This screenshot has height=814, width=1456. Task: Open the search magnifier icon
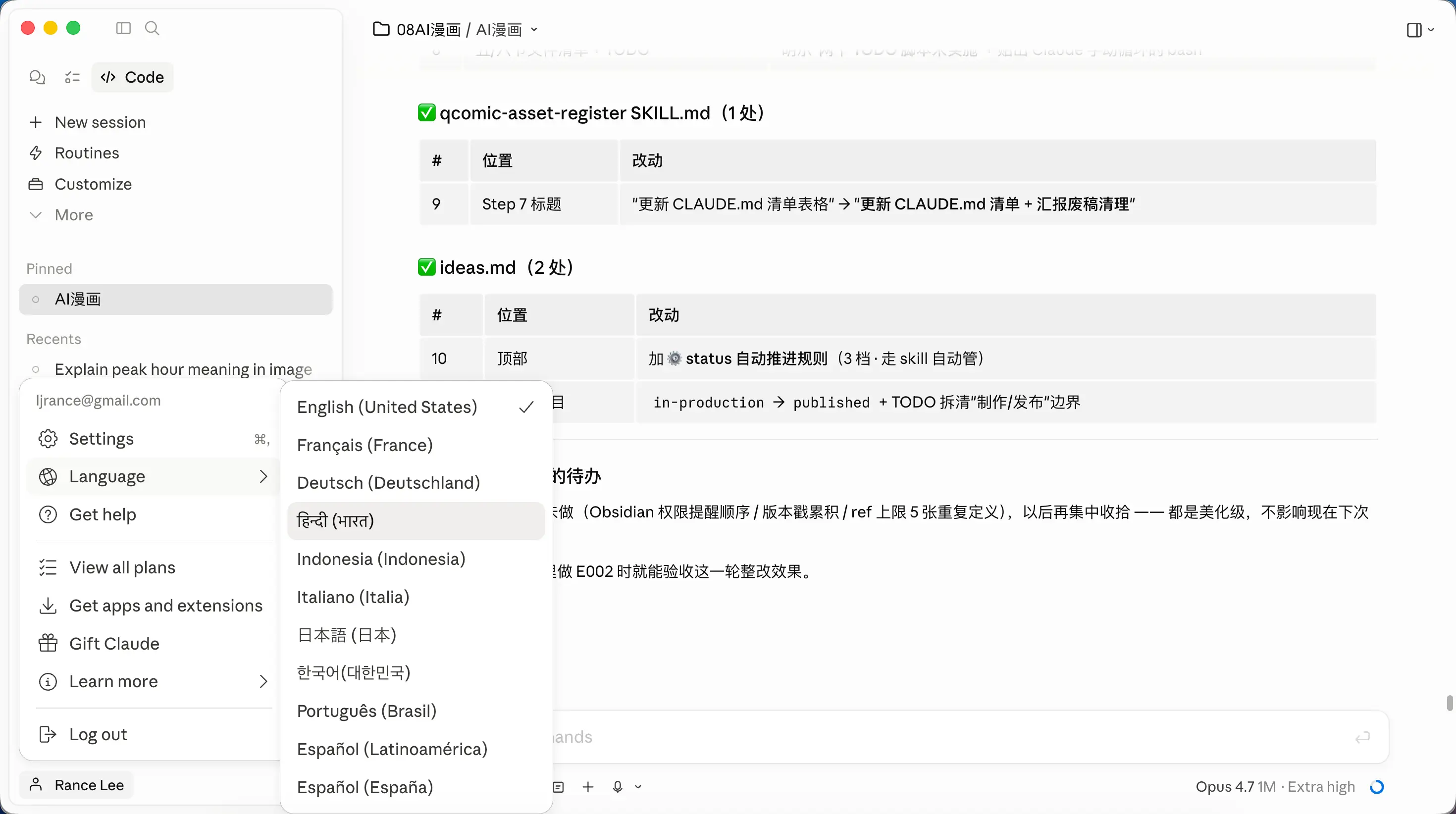(x=152, y=28)
